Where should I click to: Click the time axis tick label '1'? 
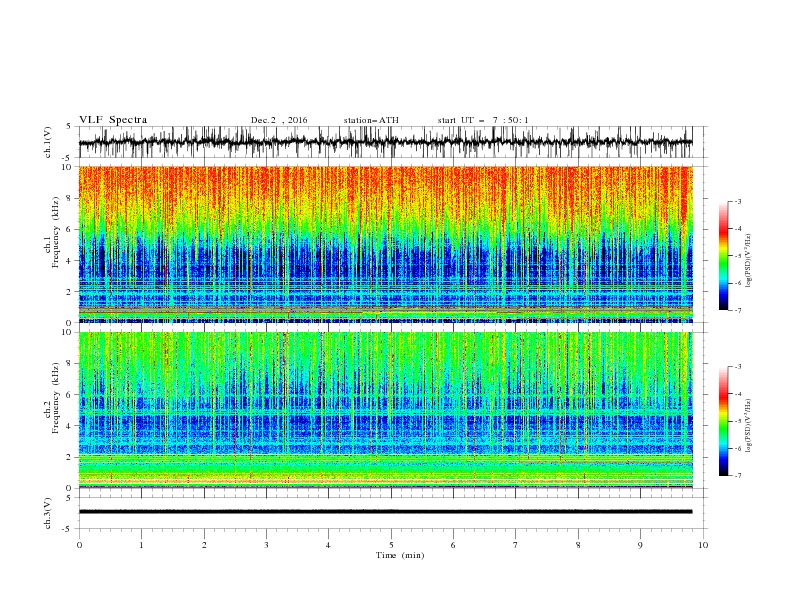click(x=141, y=545)
